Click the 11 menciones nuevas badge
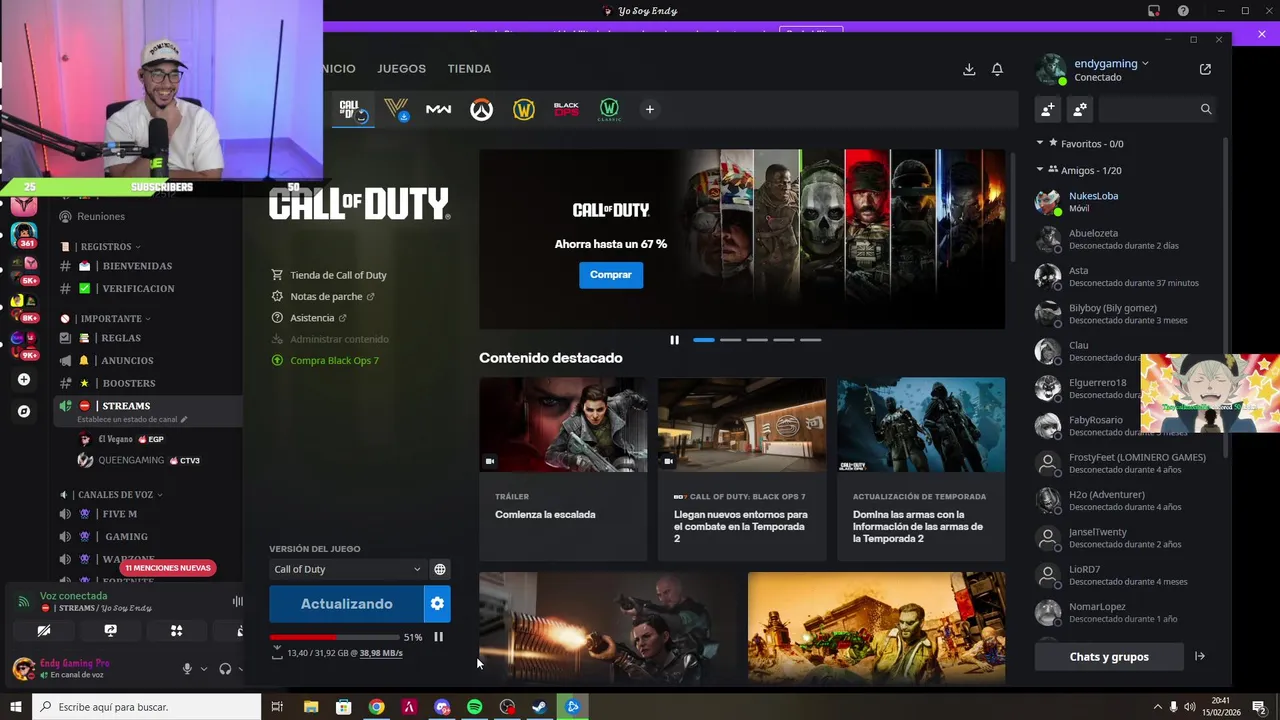This screenshot has height=720, width=1280. point(168,568)
